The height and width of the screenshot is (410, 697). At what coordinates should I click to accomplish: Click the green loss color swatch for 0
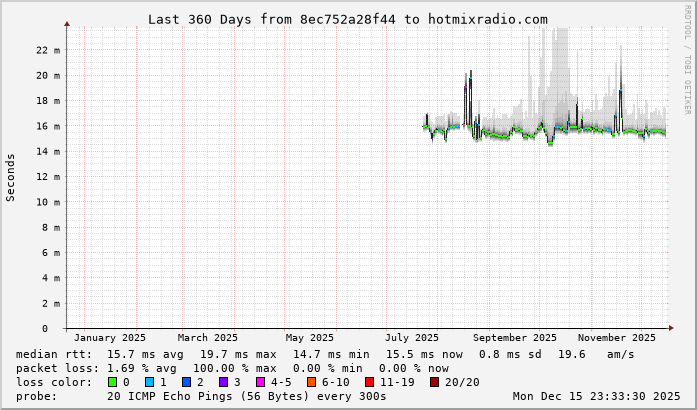113,382
